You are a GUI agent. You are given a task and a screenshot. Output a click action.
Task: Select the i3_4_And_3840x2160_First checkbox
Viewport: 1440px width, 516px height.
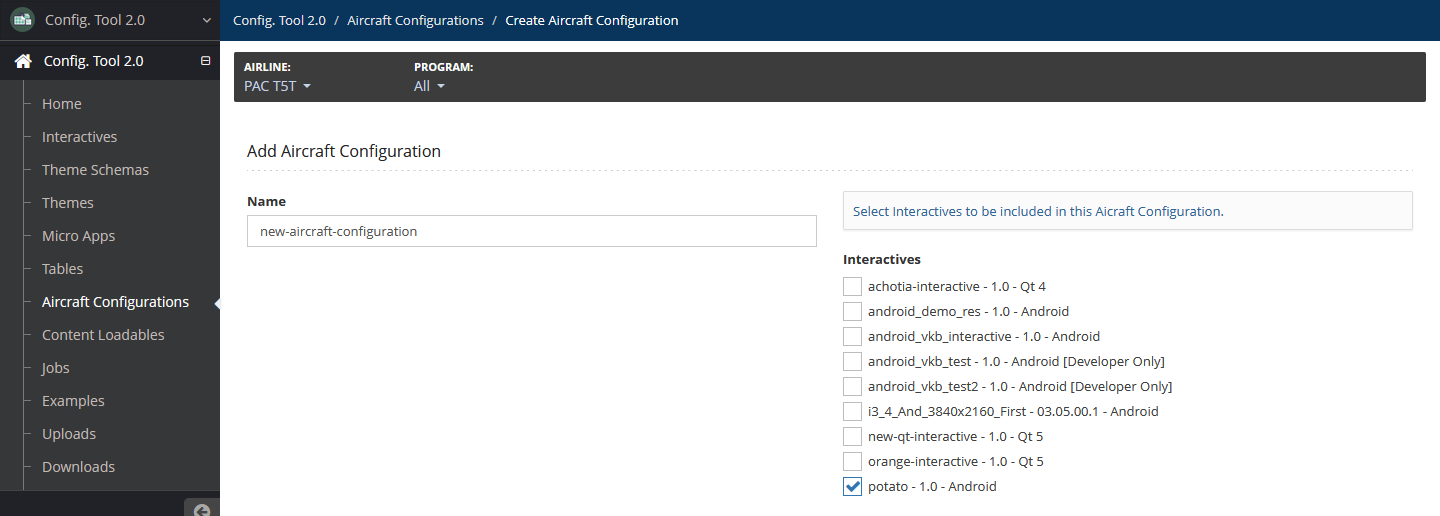tap(852, 411)
